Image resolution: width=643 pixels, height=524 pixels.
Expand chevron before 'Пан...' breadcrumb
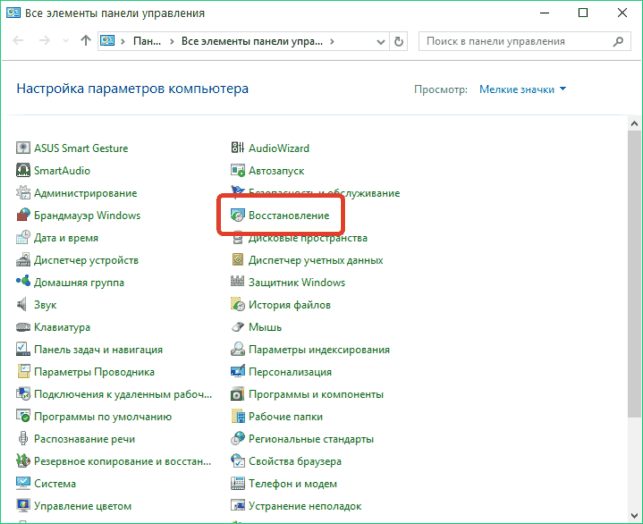click(122, 41)
